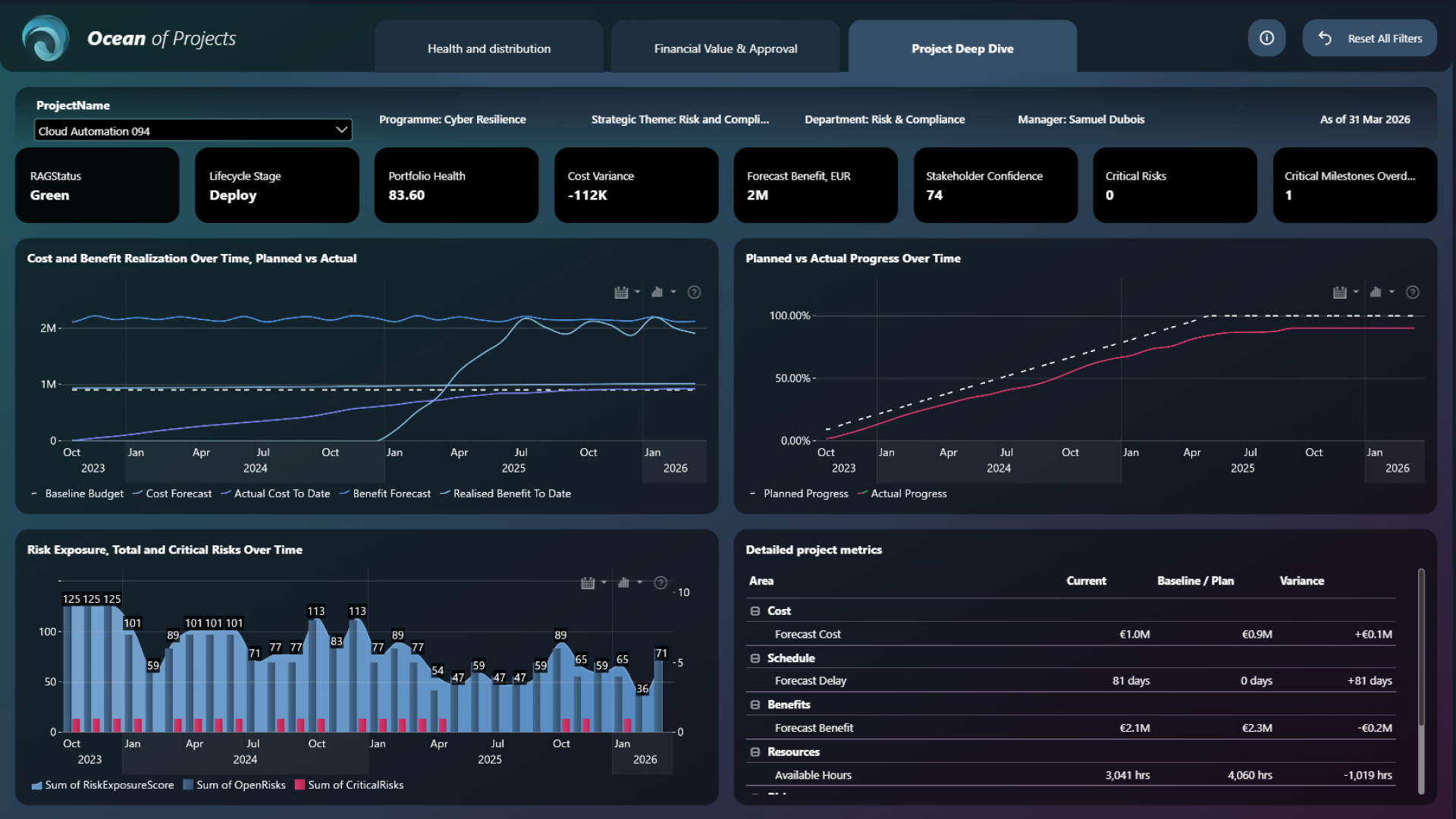Viewport: 1456px width, 819px height.
Task: Collapse the Schedule row group
Action: 755,658
